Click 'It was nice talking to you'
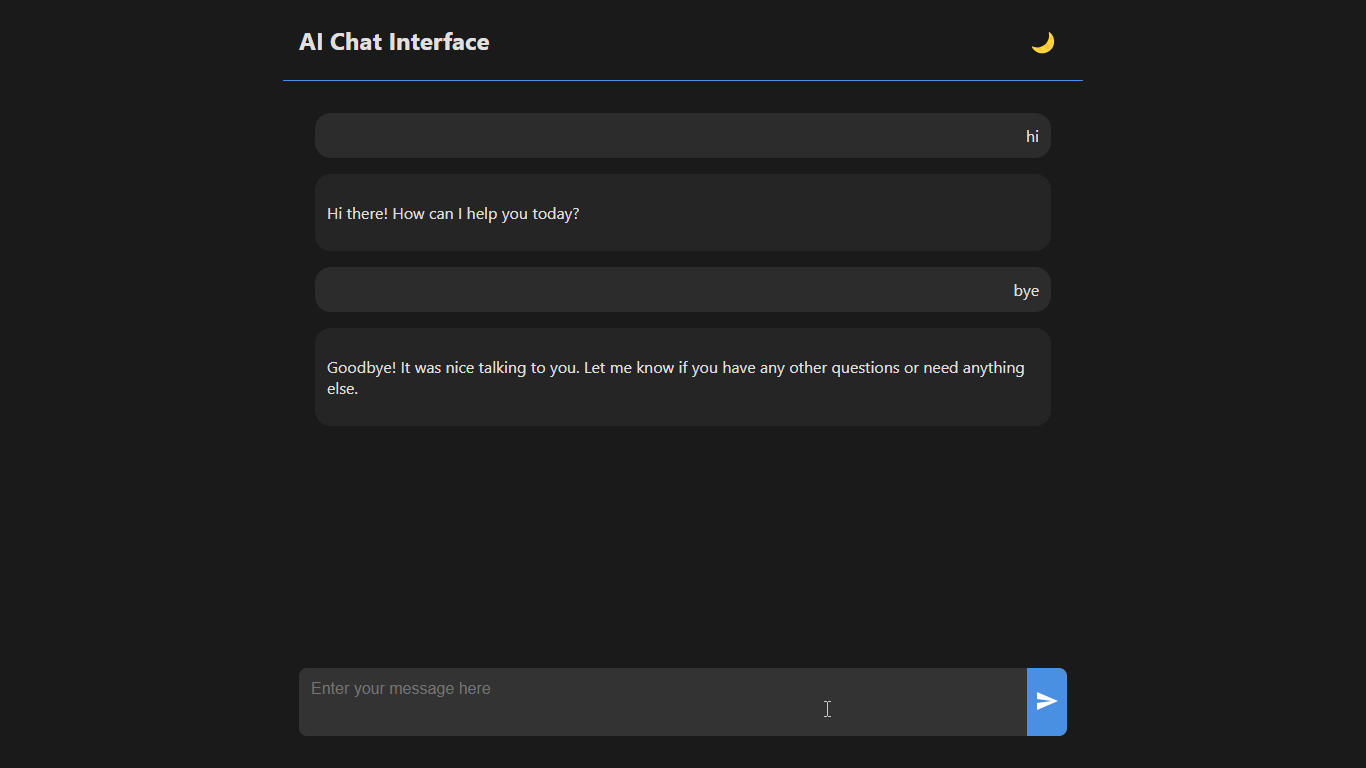 tap(490, 368)
